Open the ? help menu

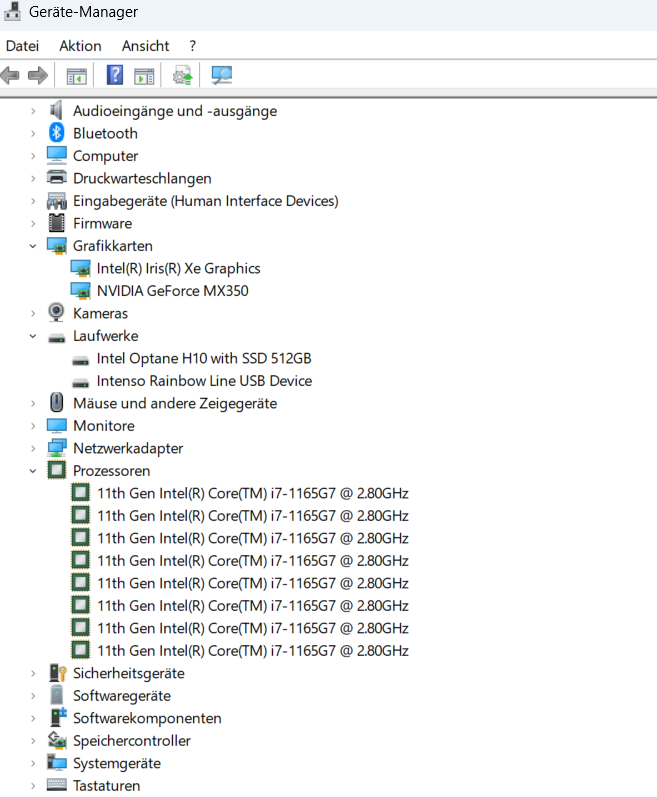coord(193,46)
